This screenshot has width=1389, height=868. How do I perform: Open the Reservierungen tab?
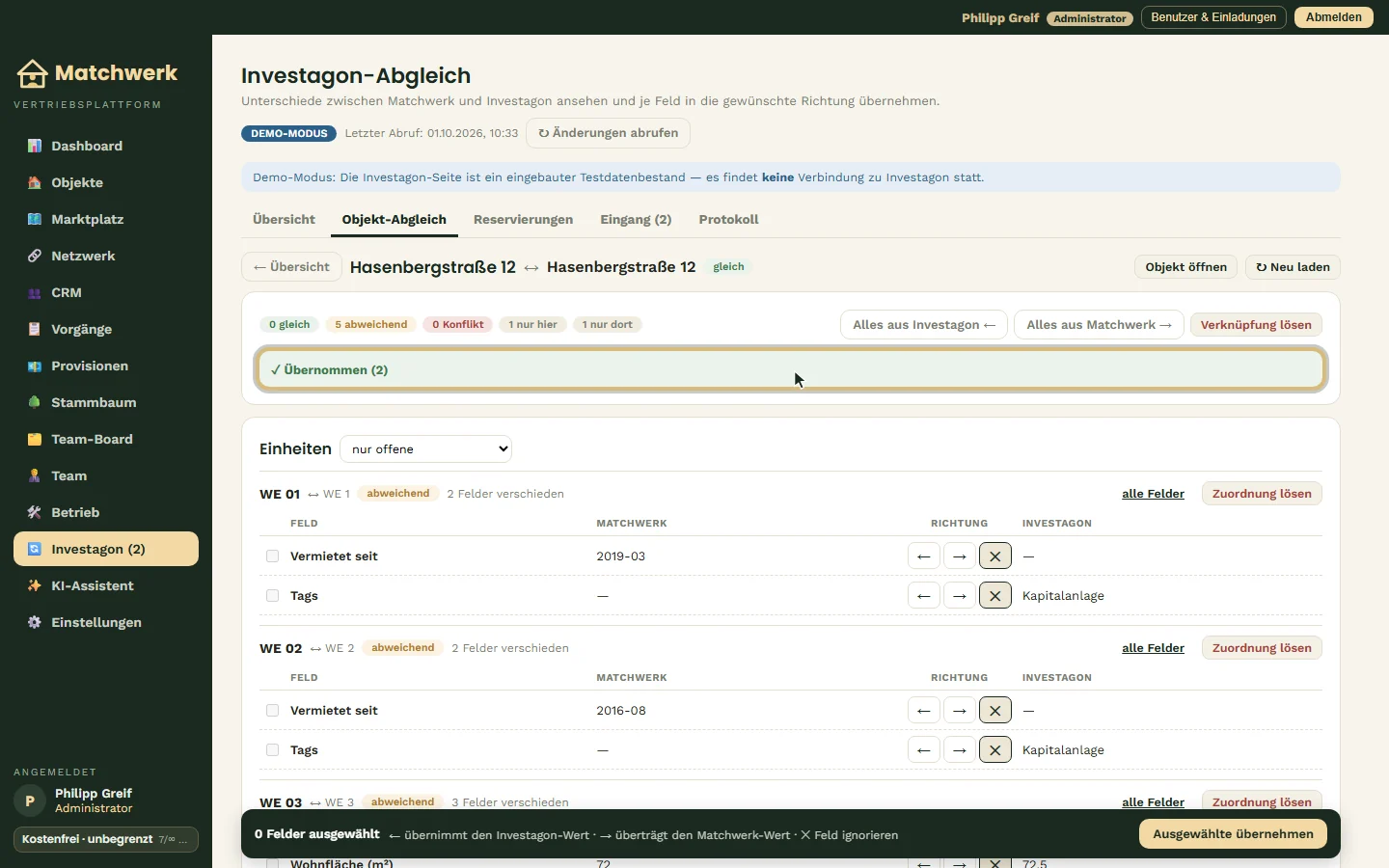point(523,220)
